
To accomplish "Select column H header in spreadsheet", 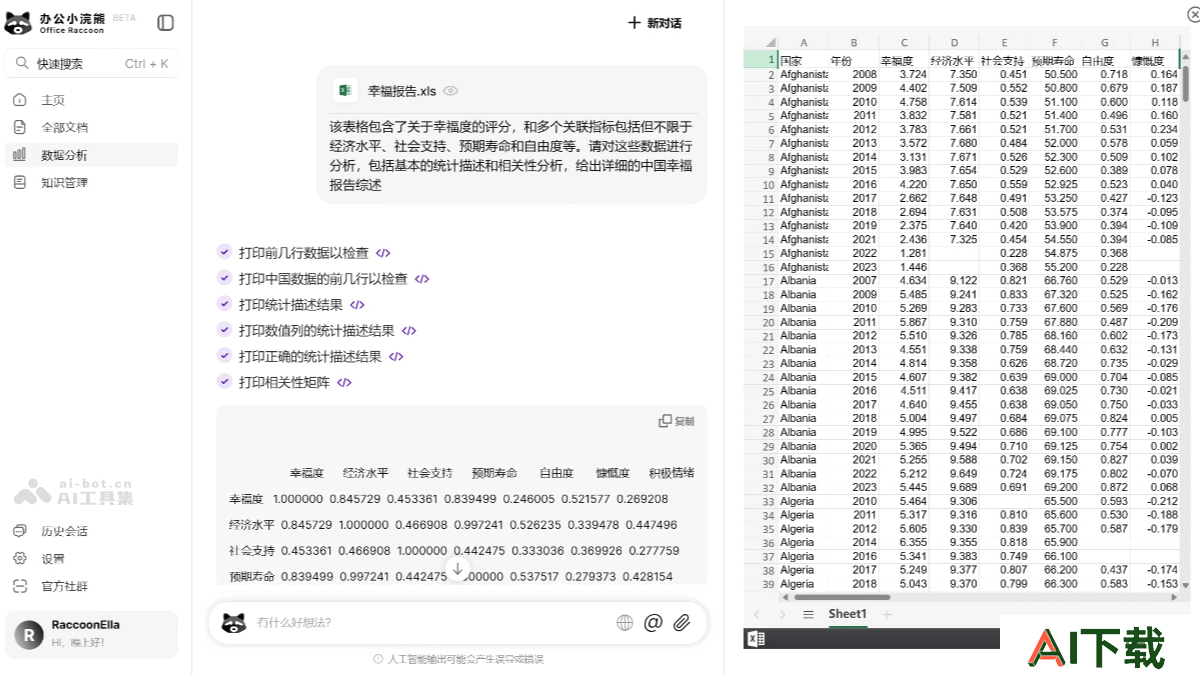I will [1155, 43].
